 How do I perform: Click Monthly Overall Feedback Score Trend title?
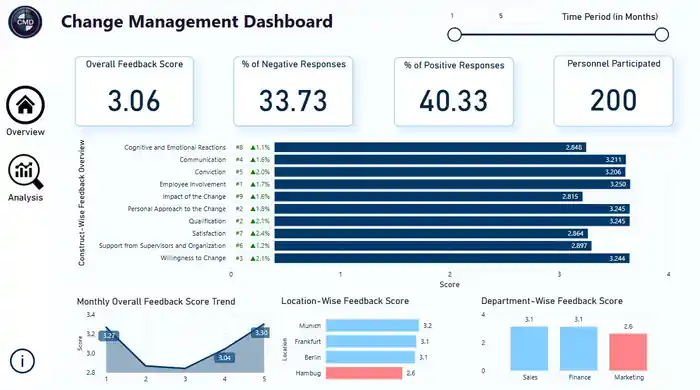click(x=156, y=302)
